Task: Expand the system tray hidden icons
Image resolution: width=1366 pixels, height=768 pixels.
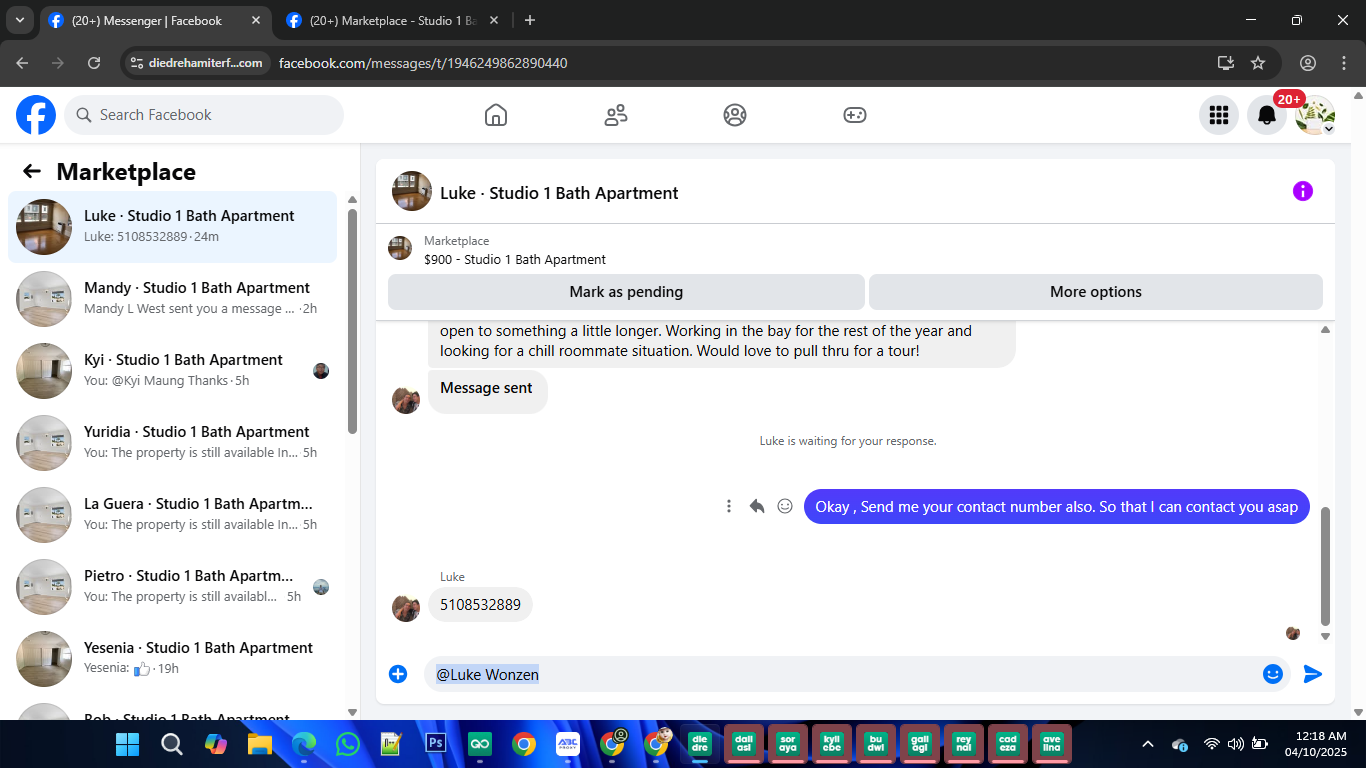Action: point(1148,744)
